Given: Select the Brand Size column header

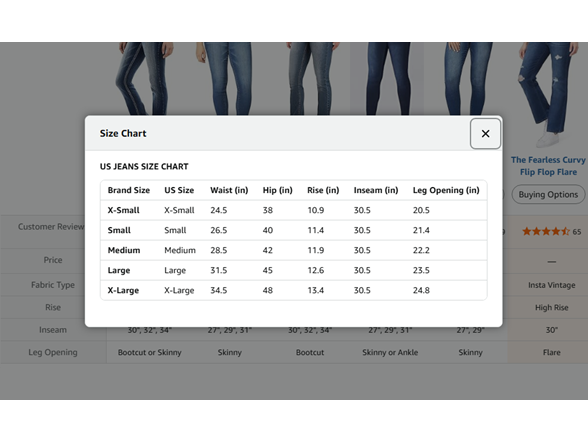Looking at the screenshot, I should pyautogui.click(x=129, y=190).
